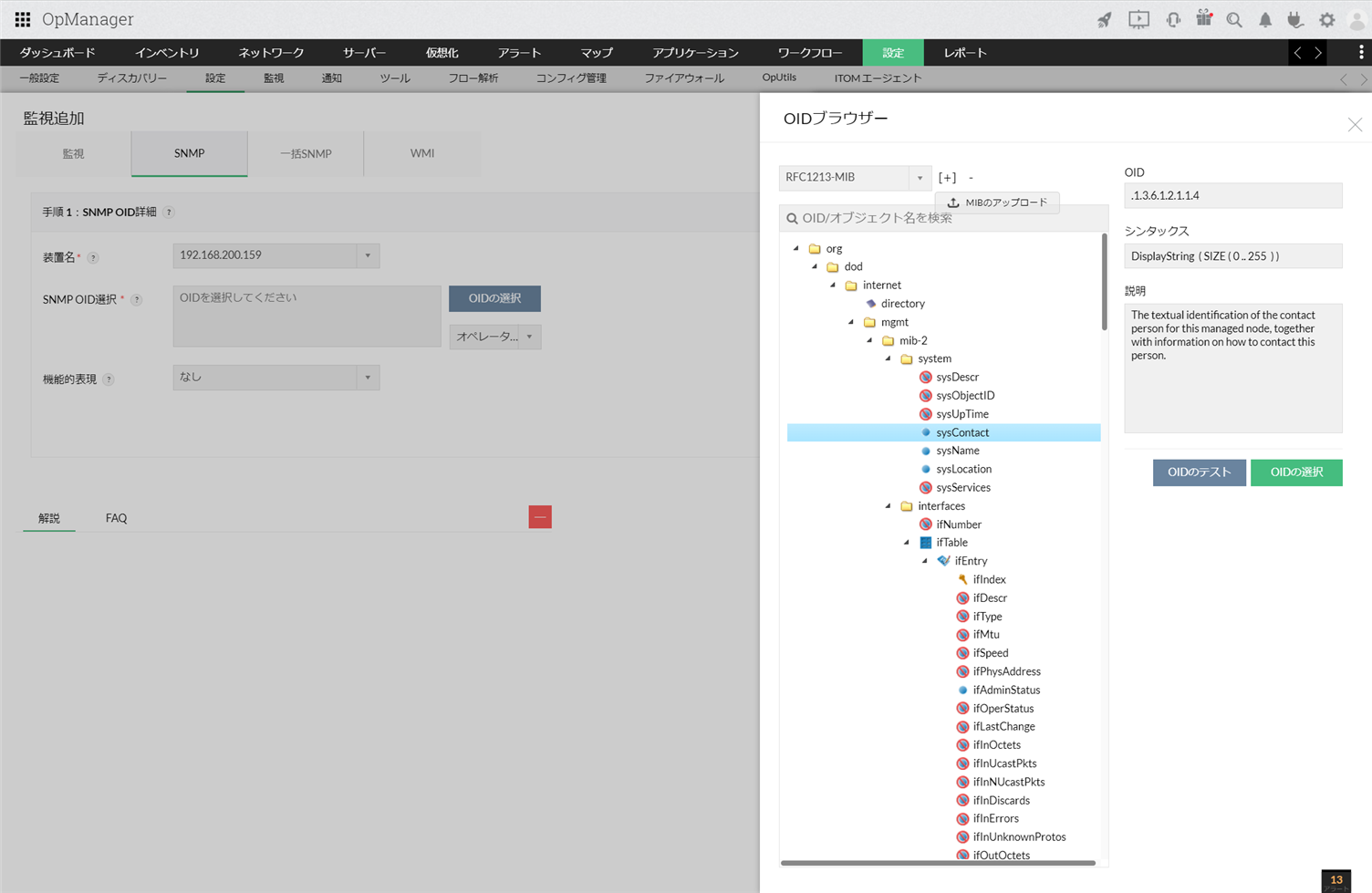Collapse the dod tree node
1372x893 pixels.
coord(815,266)
